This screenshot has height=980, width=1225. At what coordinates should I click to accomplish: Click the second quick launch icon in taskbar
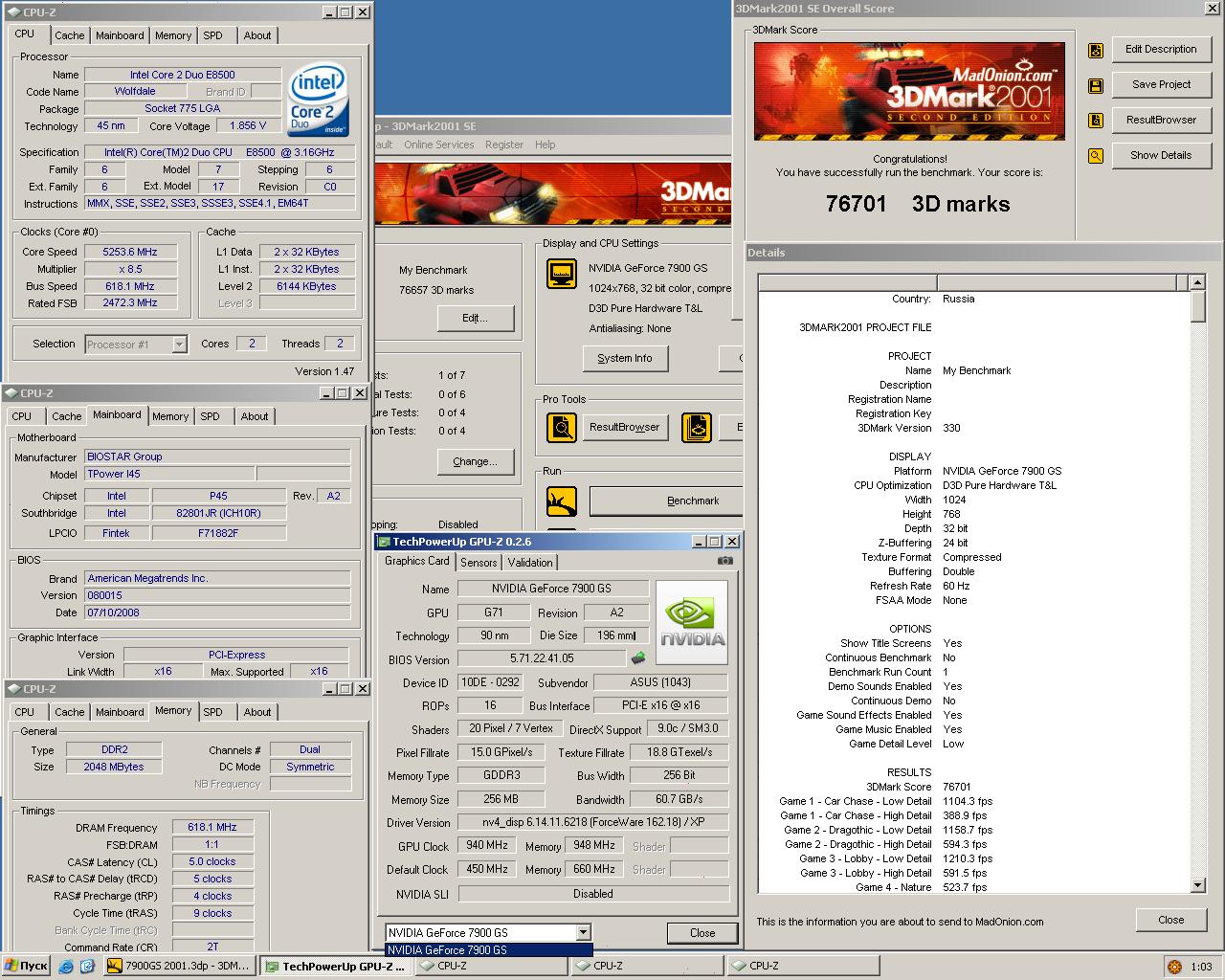coord(87,967)
